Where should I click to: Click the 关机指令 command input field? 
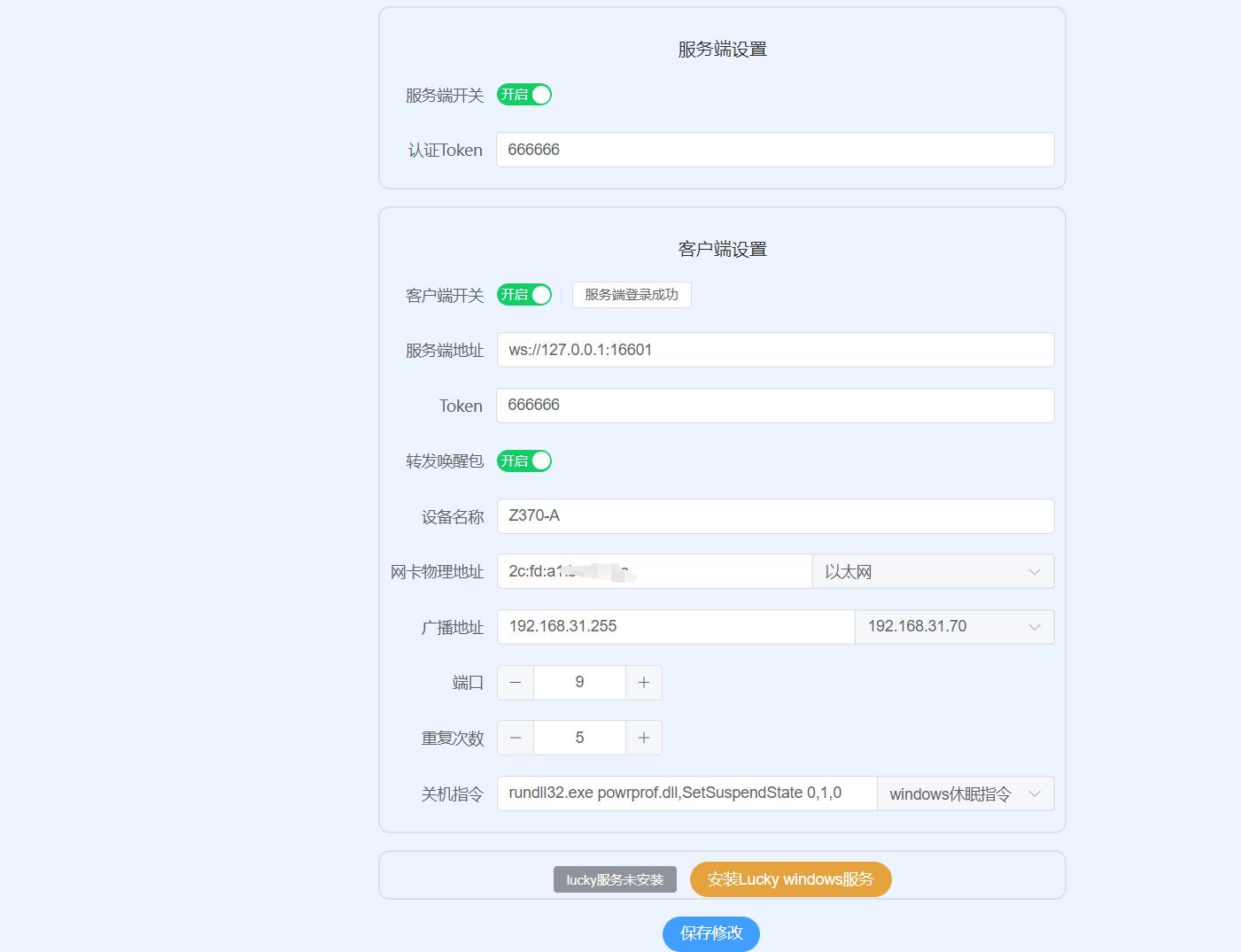pyautogui.click(x=686, y=793)
